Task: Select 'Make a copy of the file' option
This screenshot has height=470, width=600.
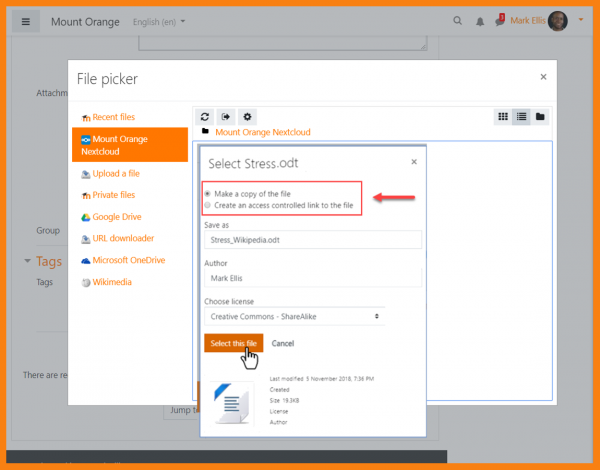Action: [207, 193]
